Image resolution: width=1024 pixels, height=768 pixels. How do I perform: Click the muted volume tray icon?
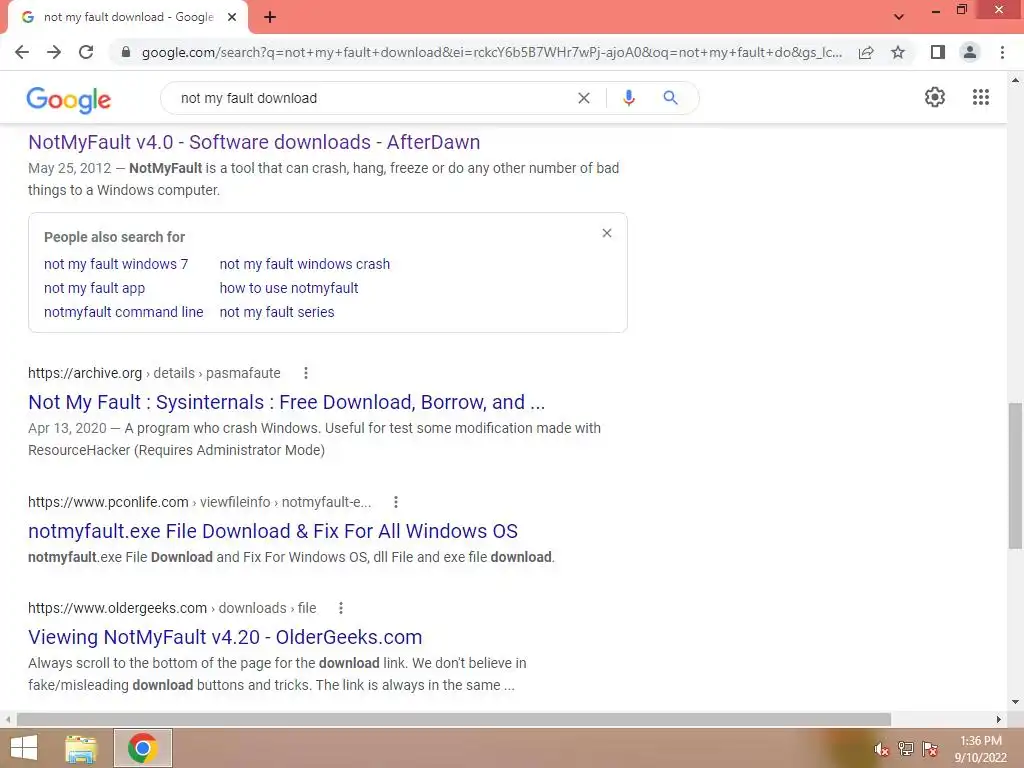coord(881,749)
